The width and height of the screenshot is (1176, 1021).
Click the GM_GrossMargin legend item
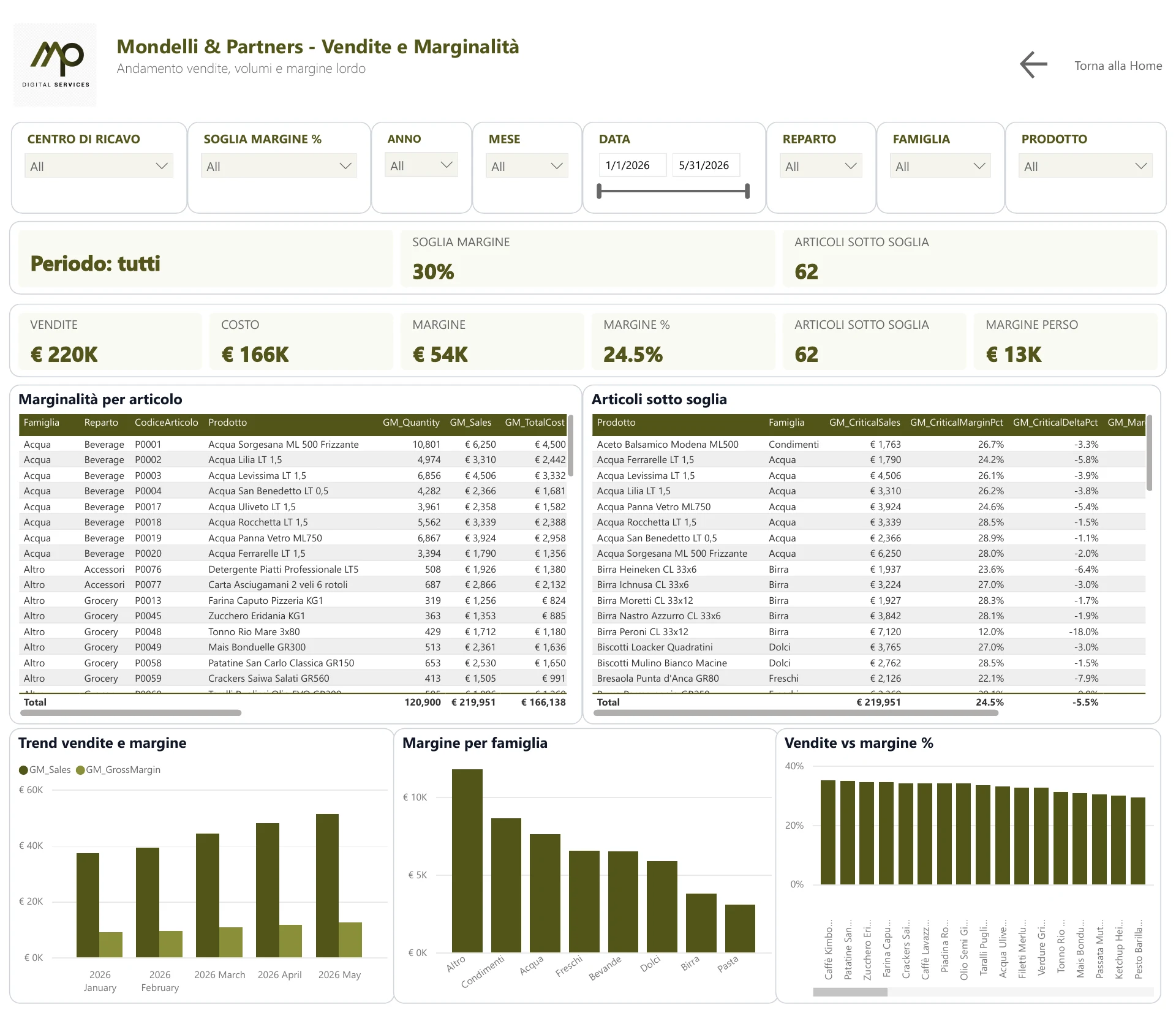[118, 770]
